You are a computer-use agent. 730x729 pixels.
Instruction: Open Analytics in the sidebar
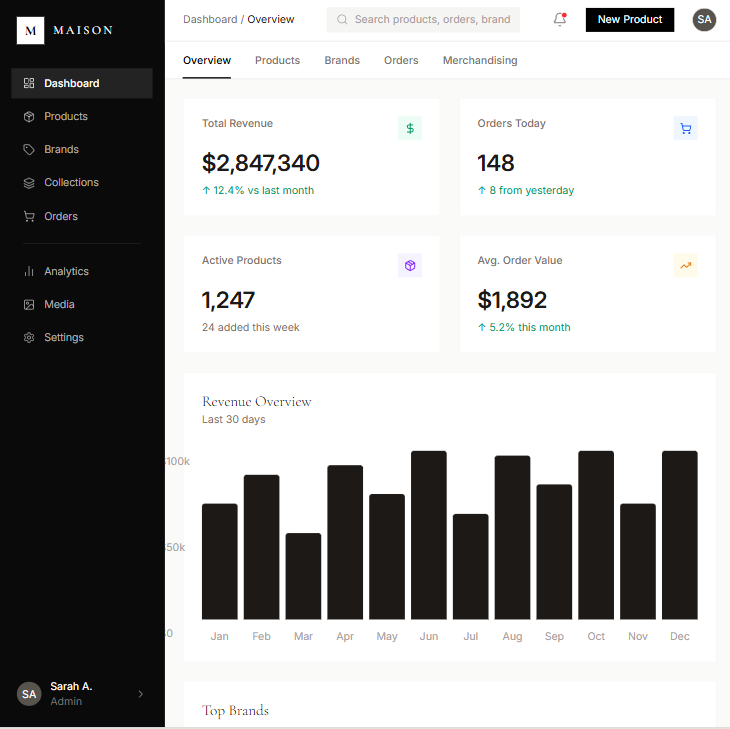[x=66, y=271]
